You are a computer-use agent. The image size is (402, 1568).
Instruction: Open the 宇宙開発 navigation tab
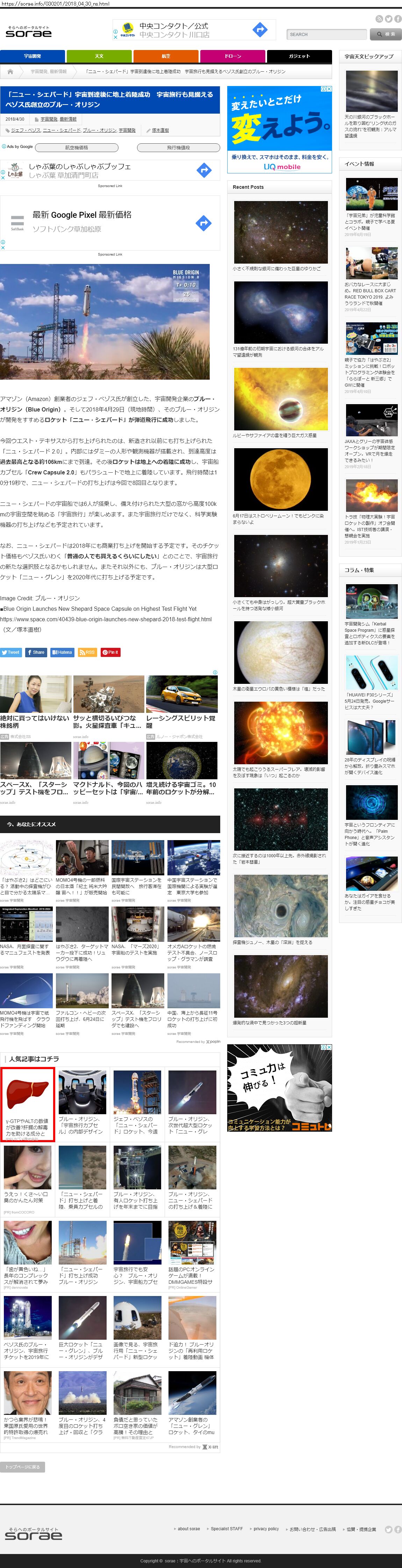click(32, 56)
